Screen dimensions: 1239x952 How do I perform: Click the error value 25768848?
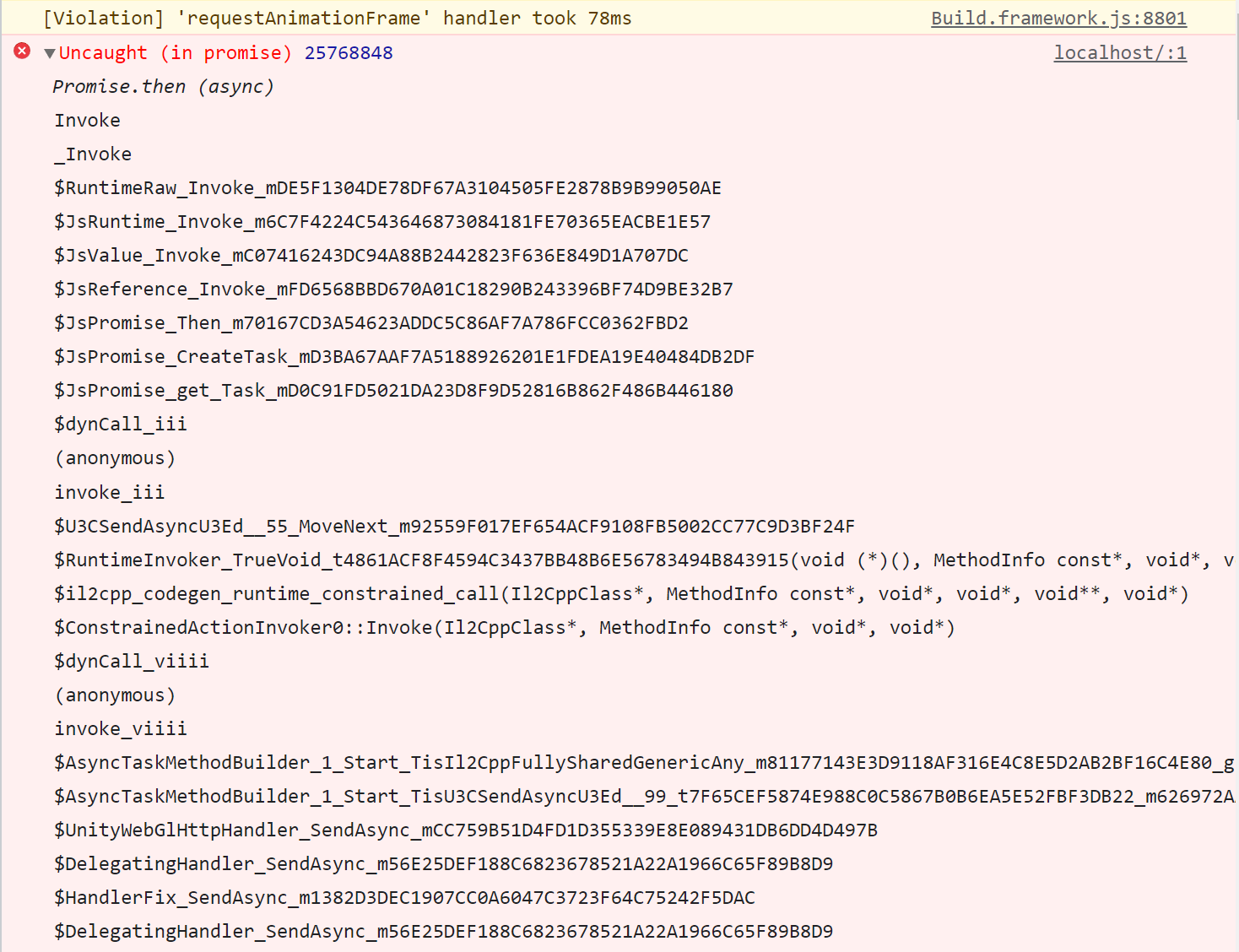[349, 53]
